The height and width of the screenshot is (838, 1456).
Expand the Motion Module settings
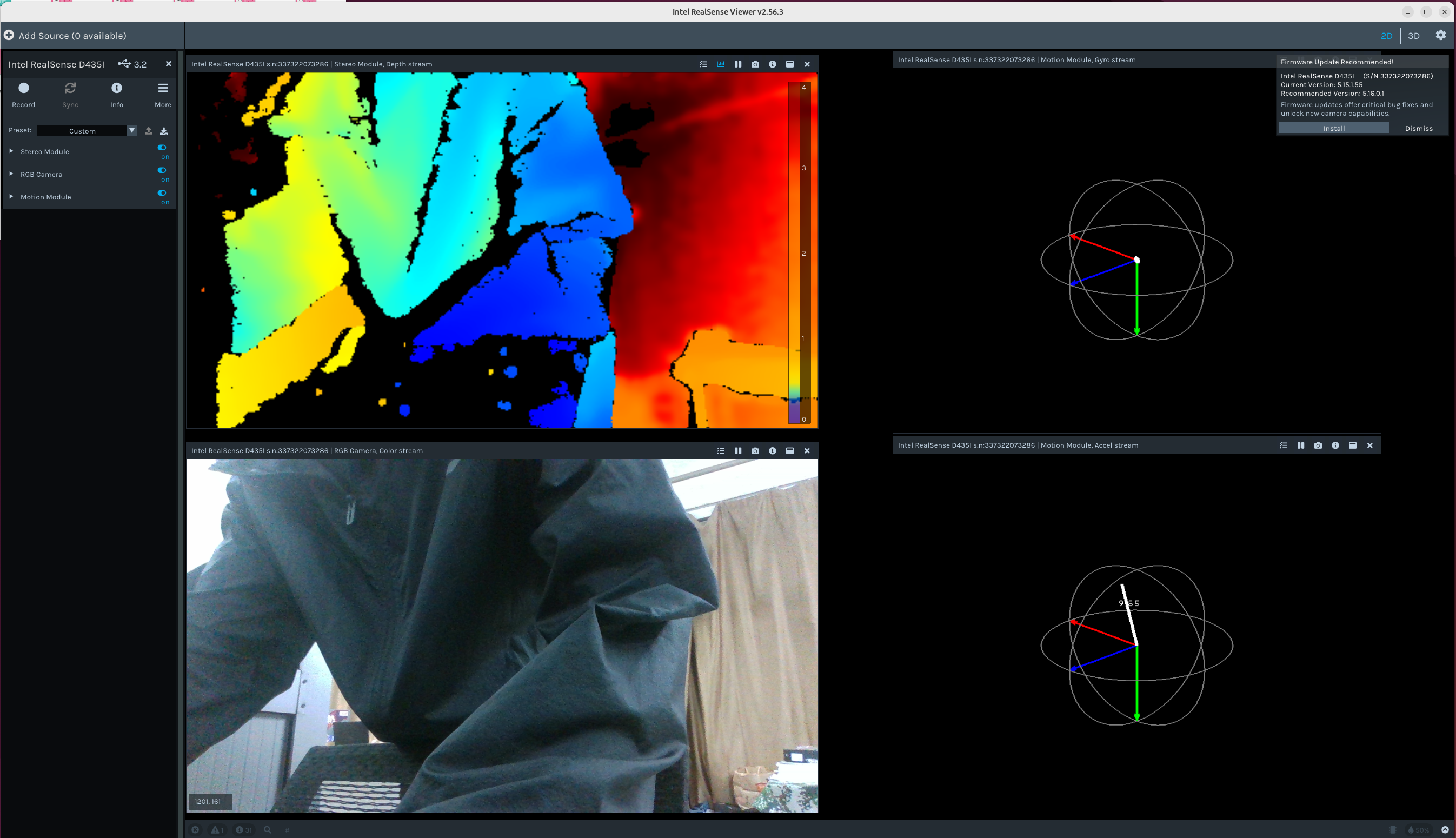tap(11, 196)
